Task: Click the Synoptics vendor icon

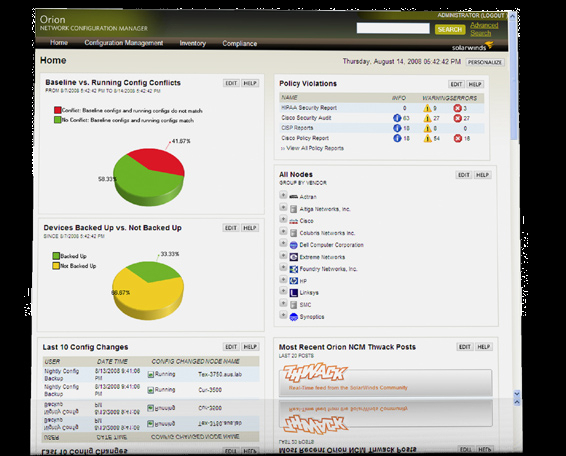Action: pyautogui.click(x=293, y=317)
